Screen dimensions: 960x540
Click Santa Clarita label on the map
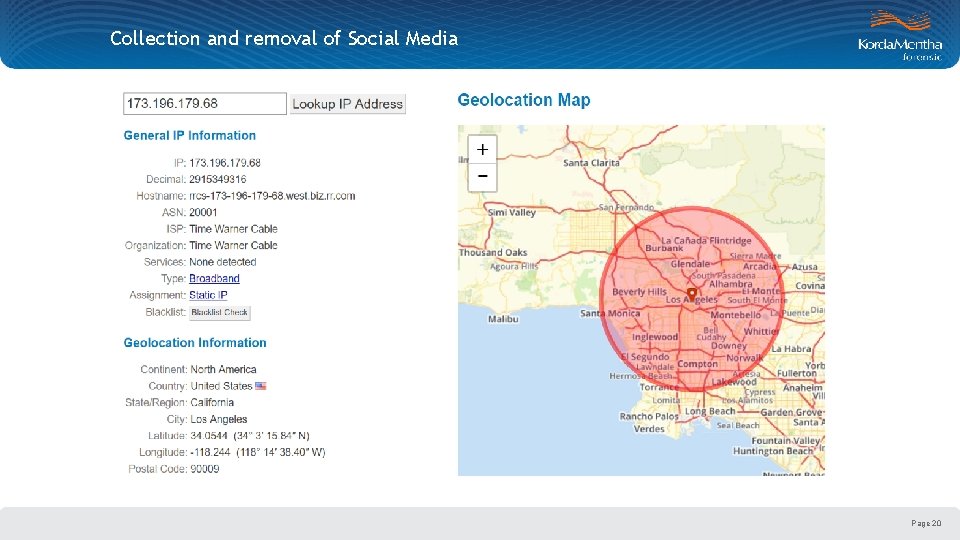point(591,163)
